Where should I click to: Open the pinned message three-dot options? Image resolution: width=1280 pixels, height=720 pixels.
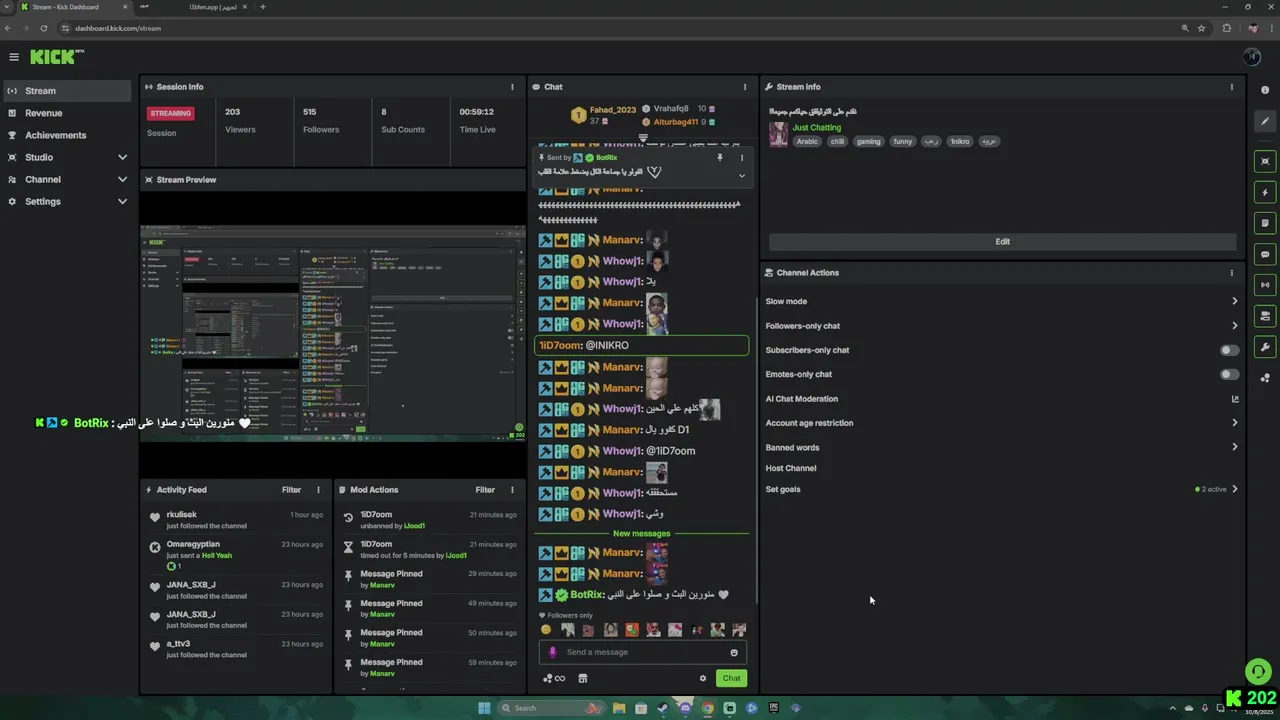(741, 158)
